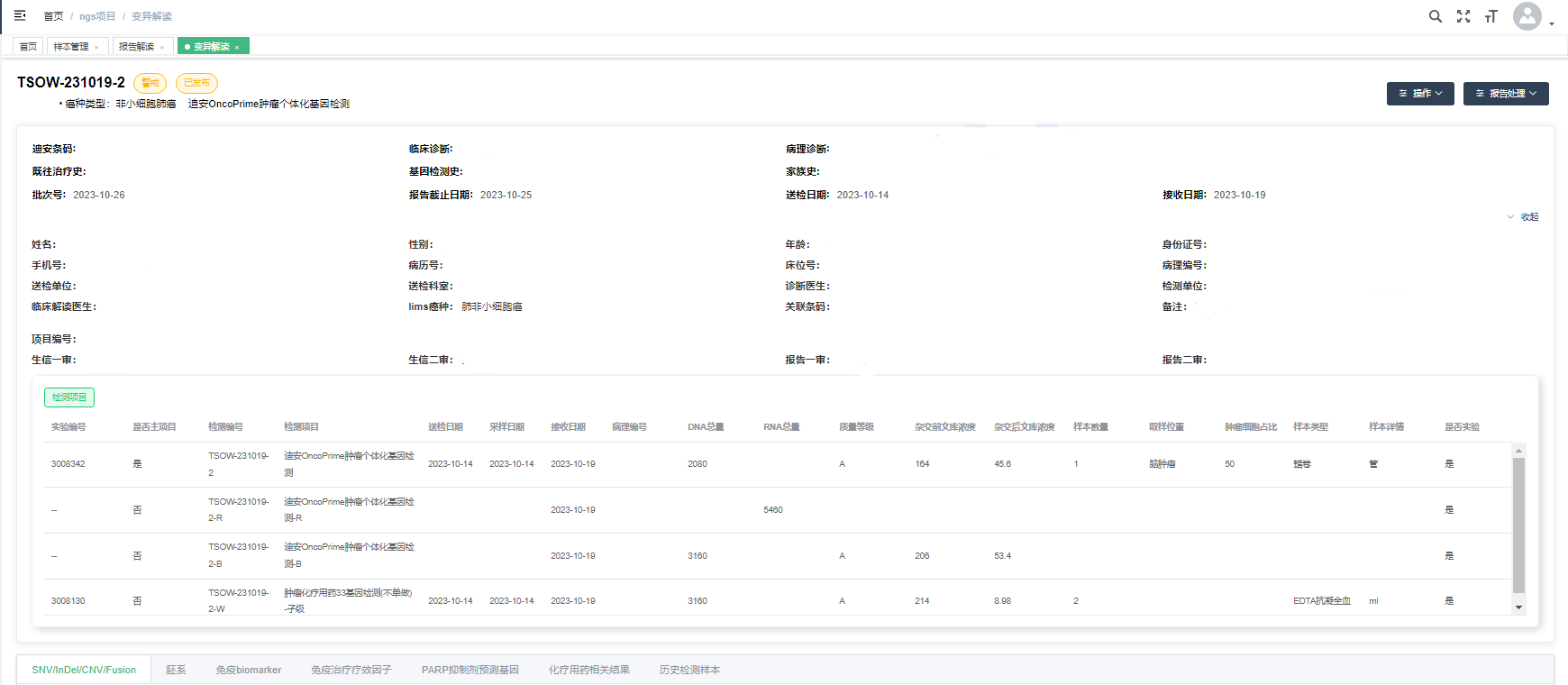Close the 变异解读 tab
Screen dimensions: 1568x685
pyautogui.click(x=237, y=47)
